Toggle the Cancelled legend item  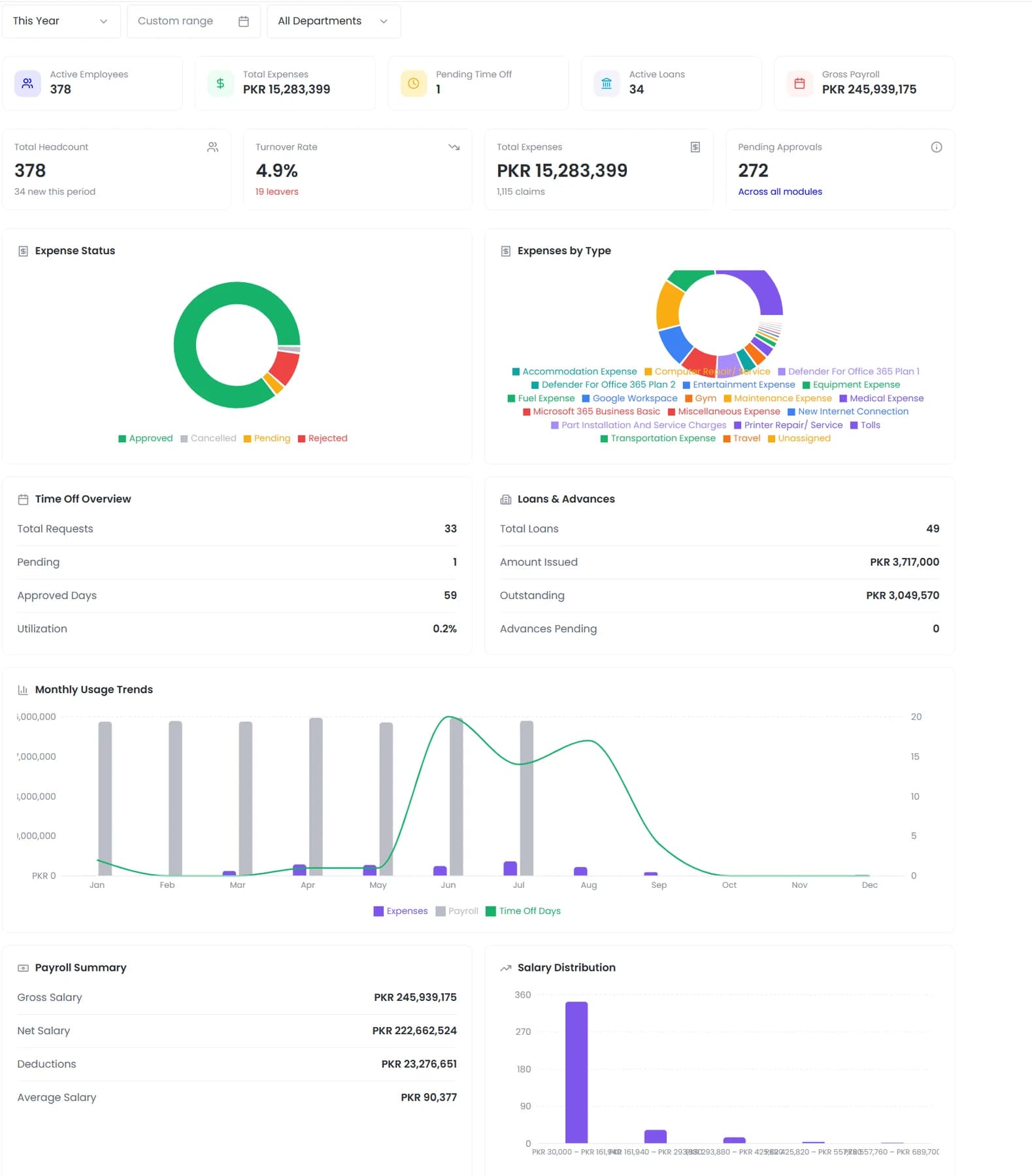pyautogui.click(x=208, y=438)
